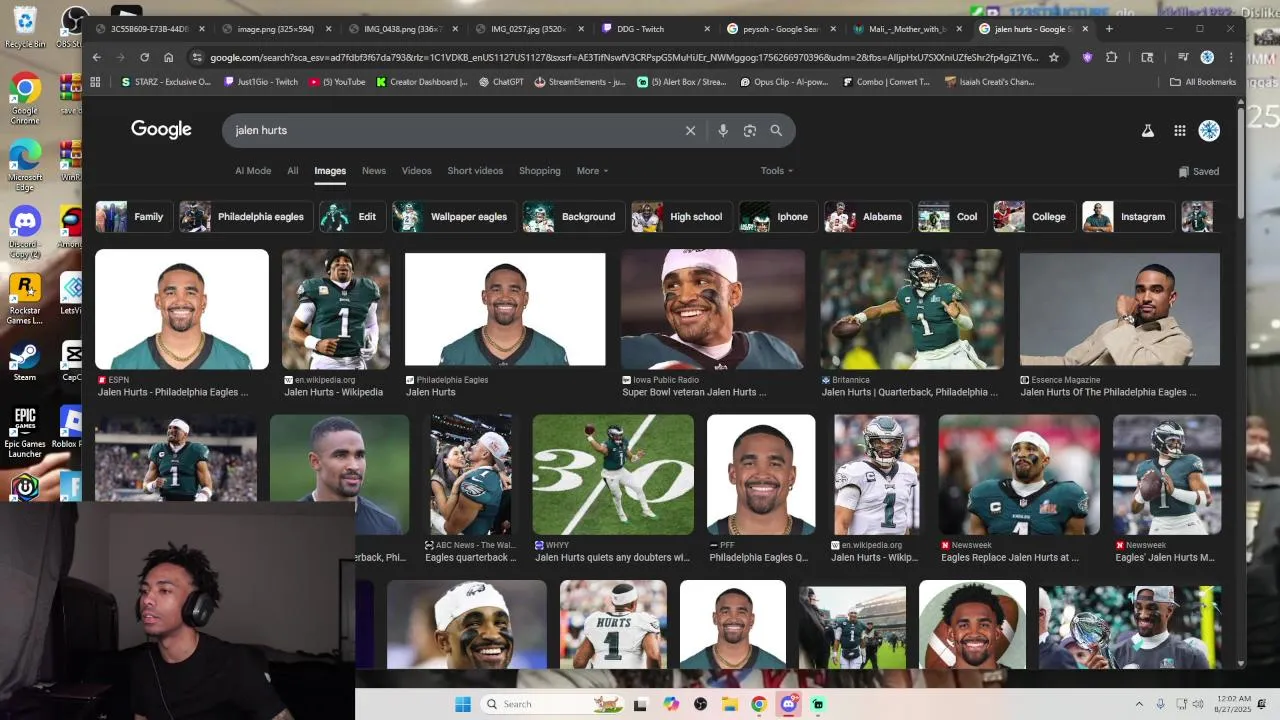
Task: Switch to DDG - Twitch browser tab
Action: tap(658, 29)
